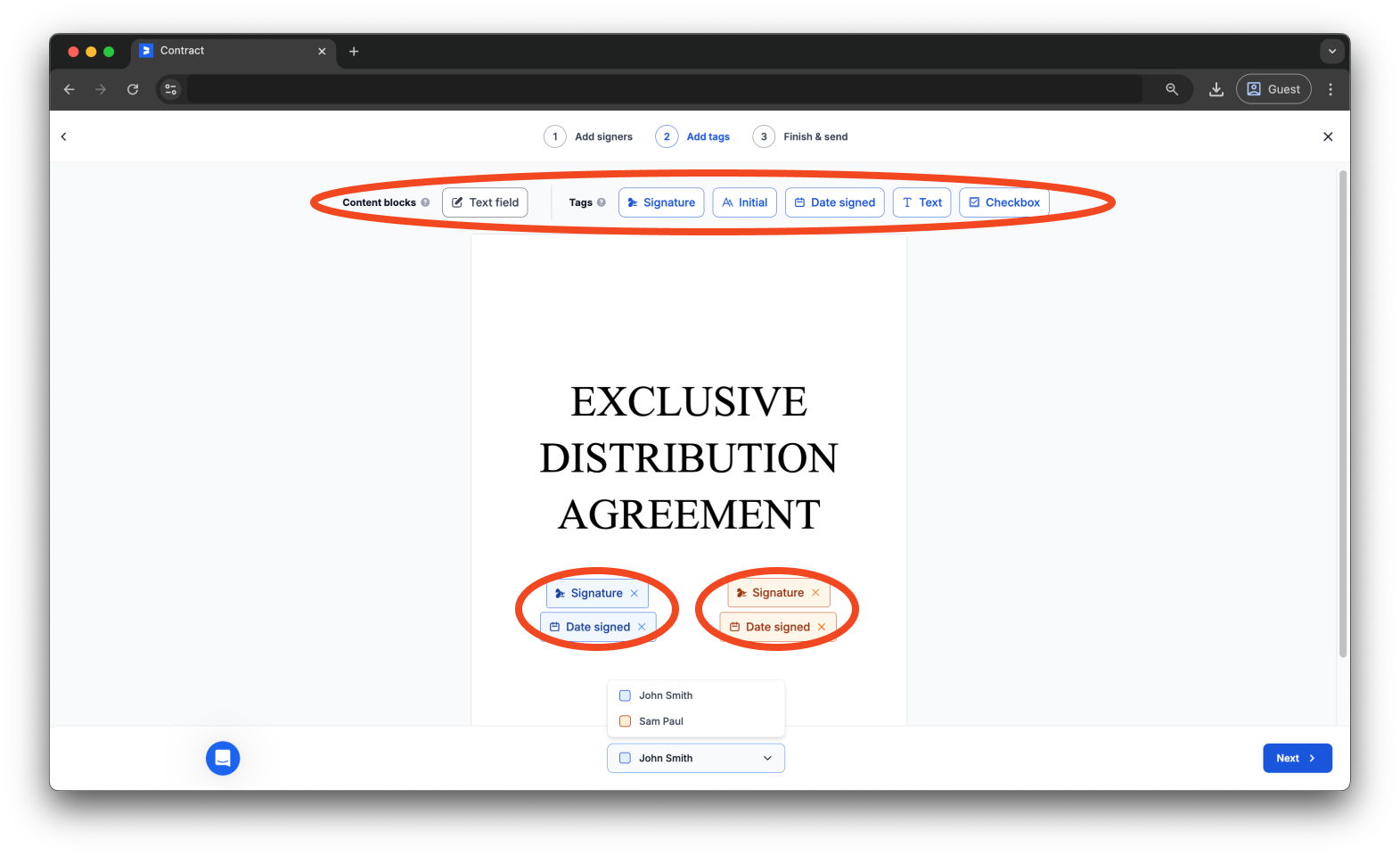Choose the Checkbox tag
The height and width of the screenshot is (856, 1400).
click(x=1004, y=202)
